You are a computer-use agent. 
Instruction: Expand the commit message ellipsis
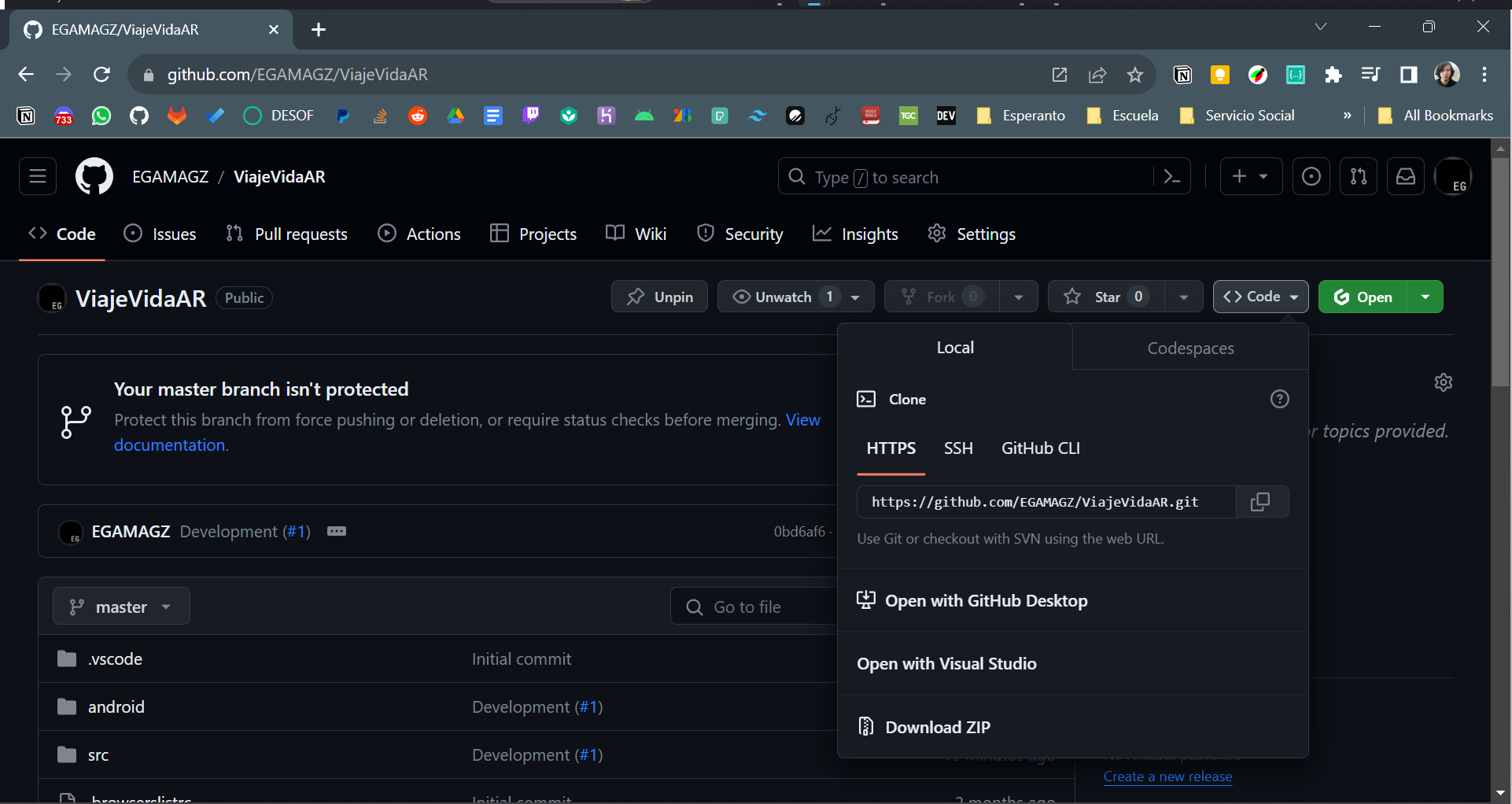point(337,531)
